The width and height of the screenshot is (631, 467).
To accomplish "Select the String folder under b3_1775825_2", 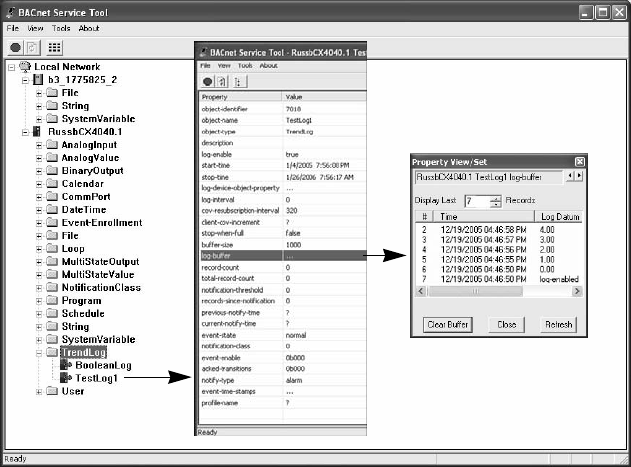I will [75, 105].
